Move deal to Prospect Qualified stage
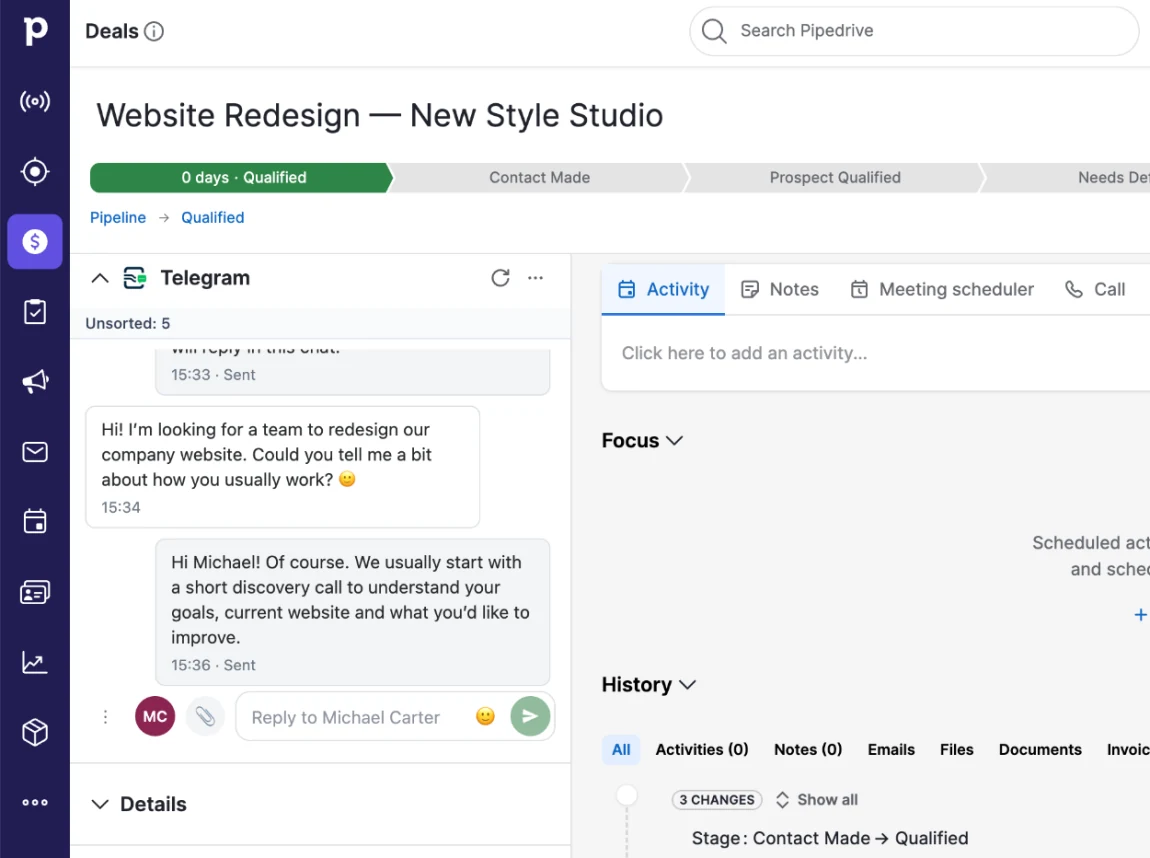This screenshot has width=1150, height=858. (x=835, y=177)
